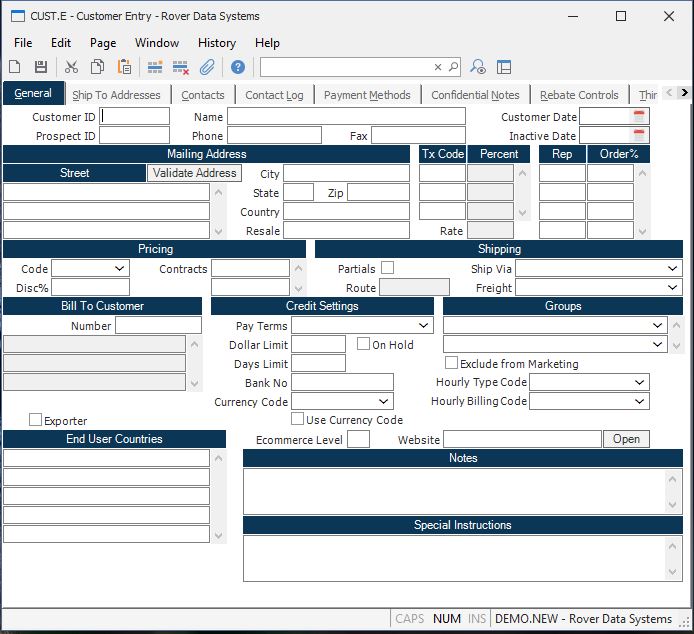The image size is (694, 634).
Task: Expand the Currency Code dropdown
Action: pos(384,402)
